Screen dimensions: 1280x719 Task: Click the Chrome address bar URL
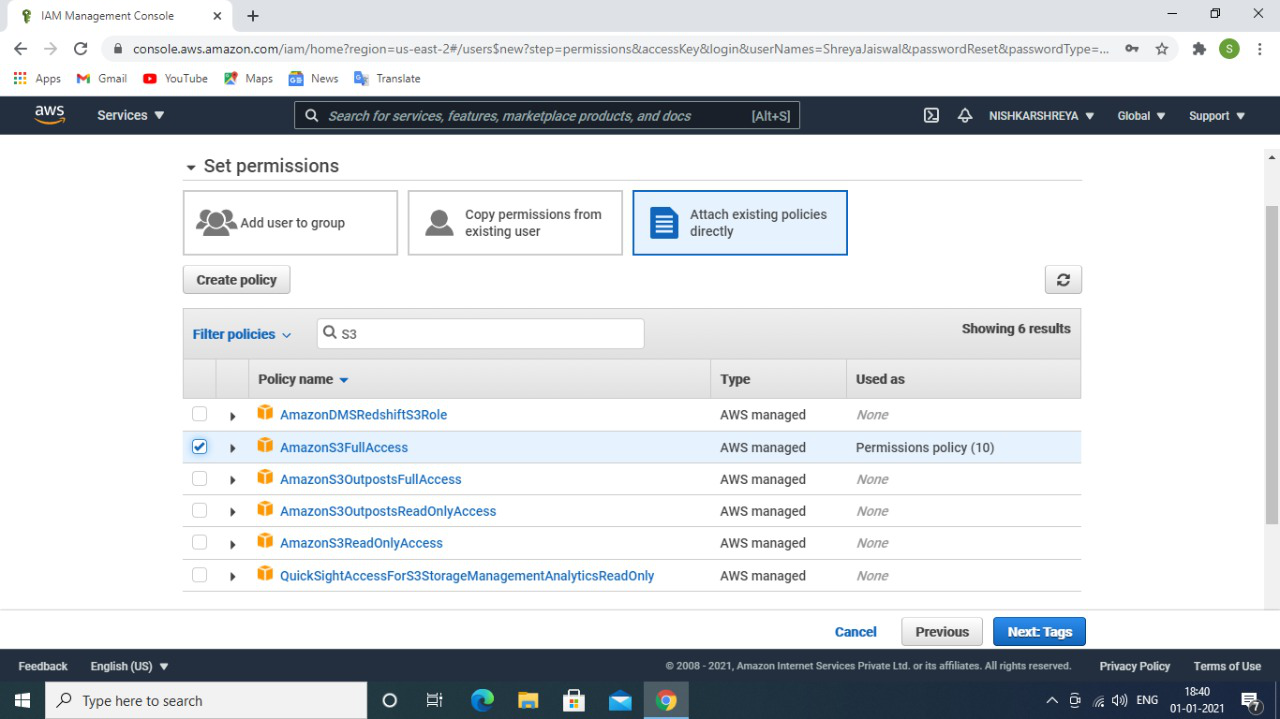(620, 49)
